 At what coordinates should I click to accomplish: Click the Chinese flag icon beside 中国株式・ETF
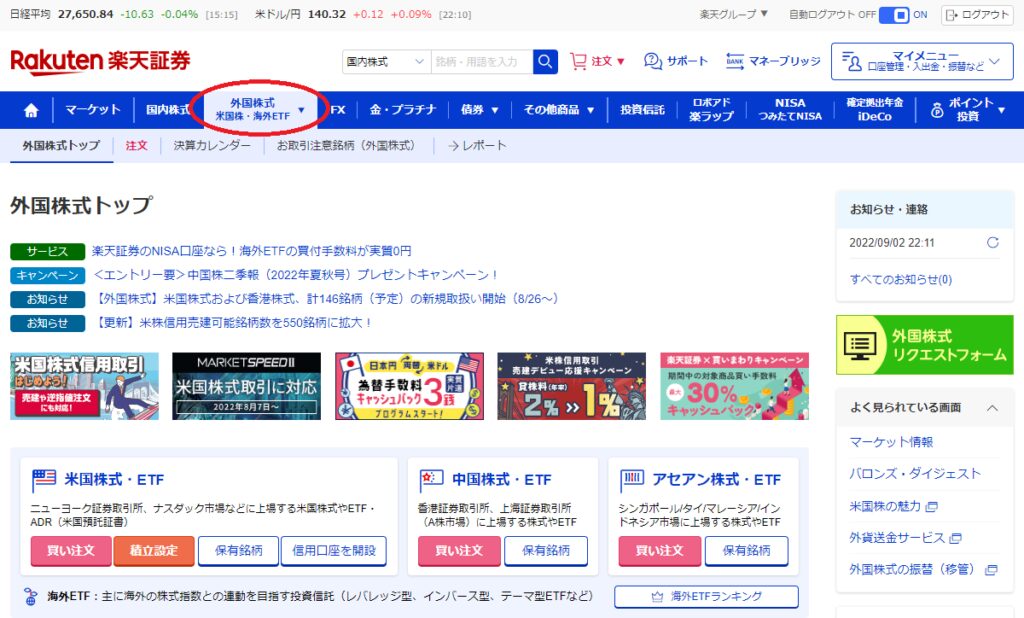pos(429,478)
